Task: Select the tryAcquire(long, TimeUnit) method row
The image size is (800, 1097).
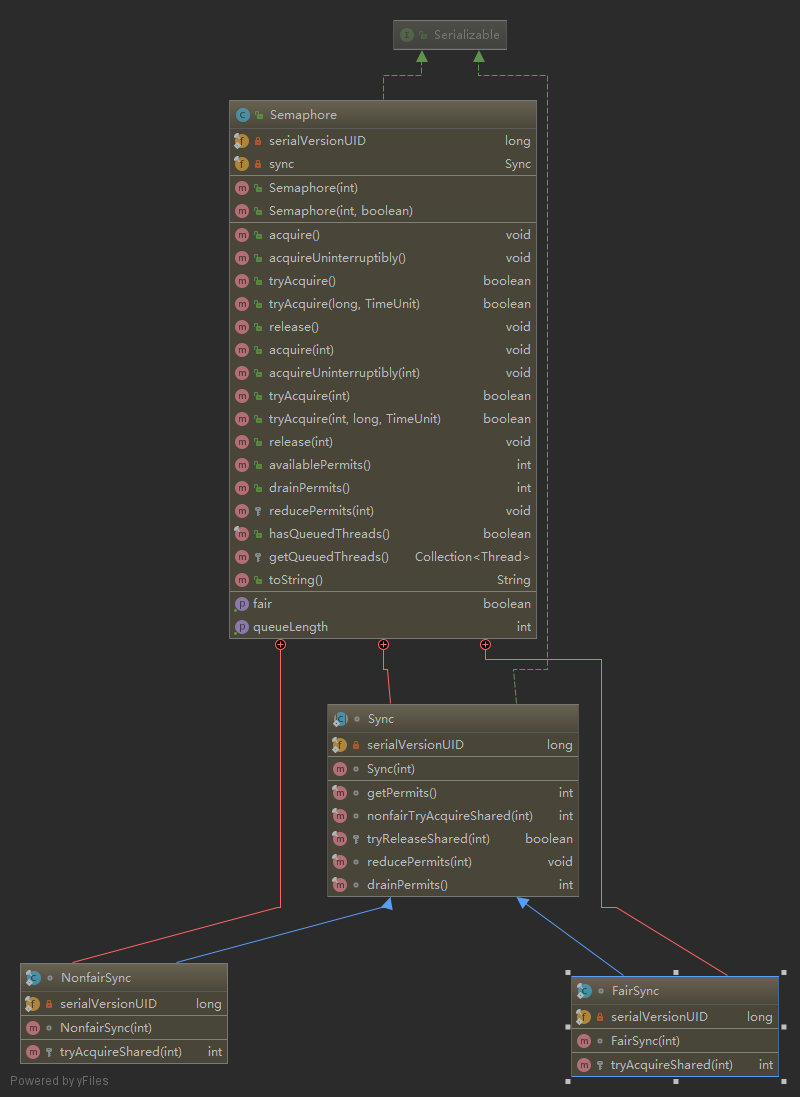Action: pyautogui.click(x=383, y=304)
